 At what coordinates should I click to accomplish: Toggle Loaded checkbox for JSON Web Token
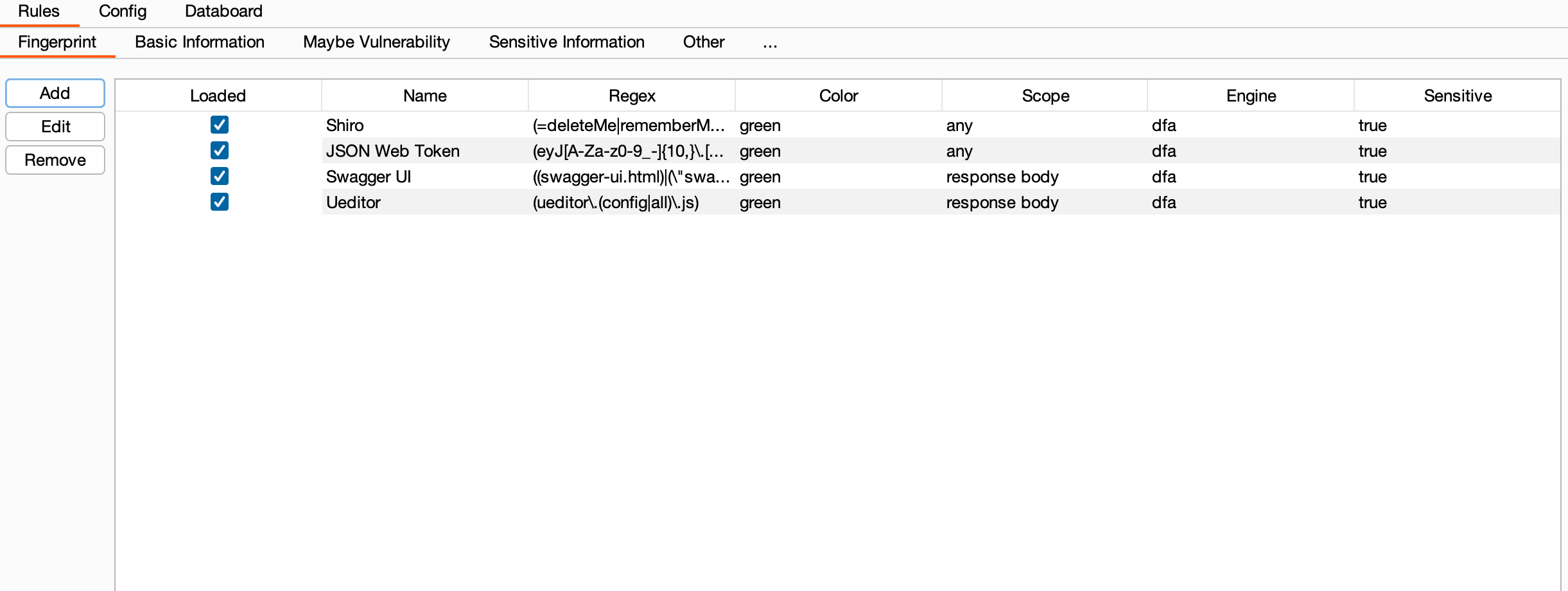point(219,150)
